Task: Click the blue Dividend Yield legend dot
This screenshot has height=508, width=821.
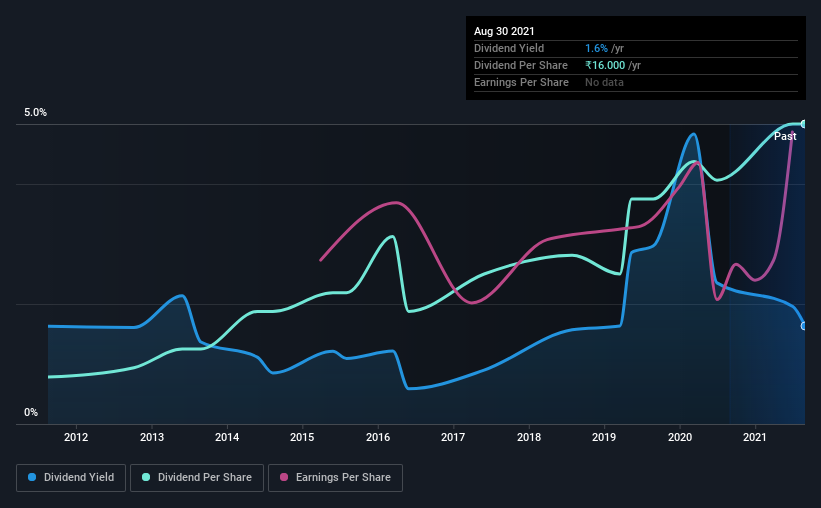Action: pos(32,477)
